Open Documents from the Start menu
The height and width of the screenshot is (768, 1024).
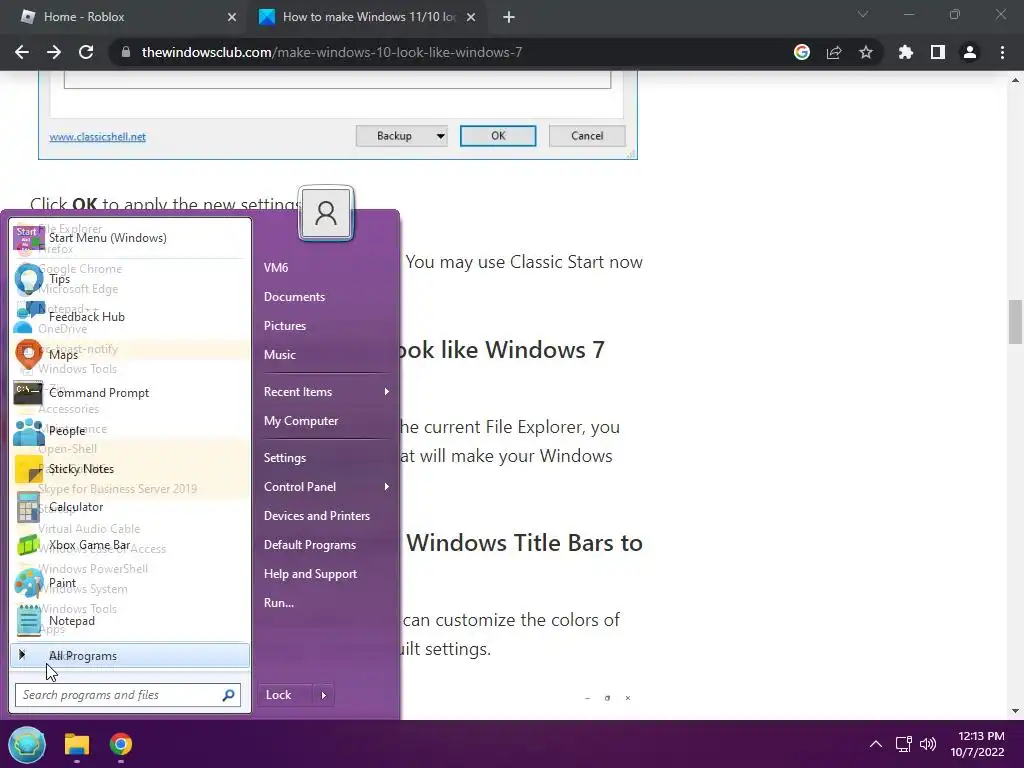(295, 297)
